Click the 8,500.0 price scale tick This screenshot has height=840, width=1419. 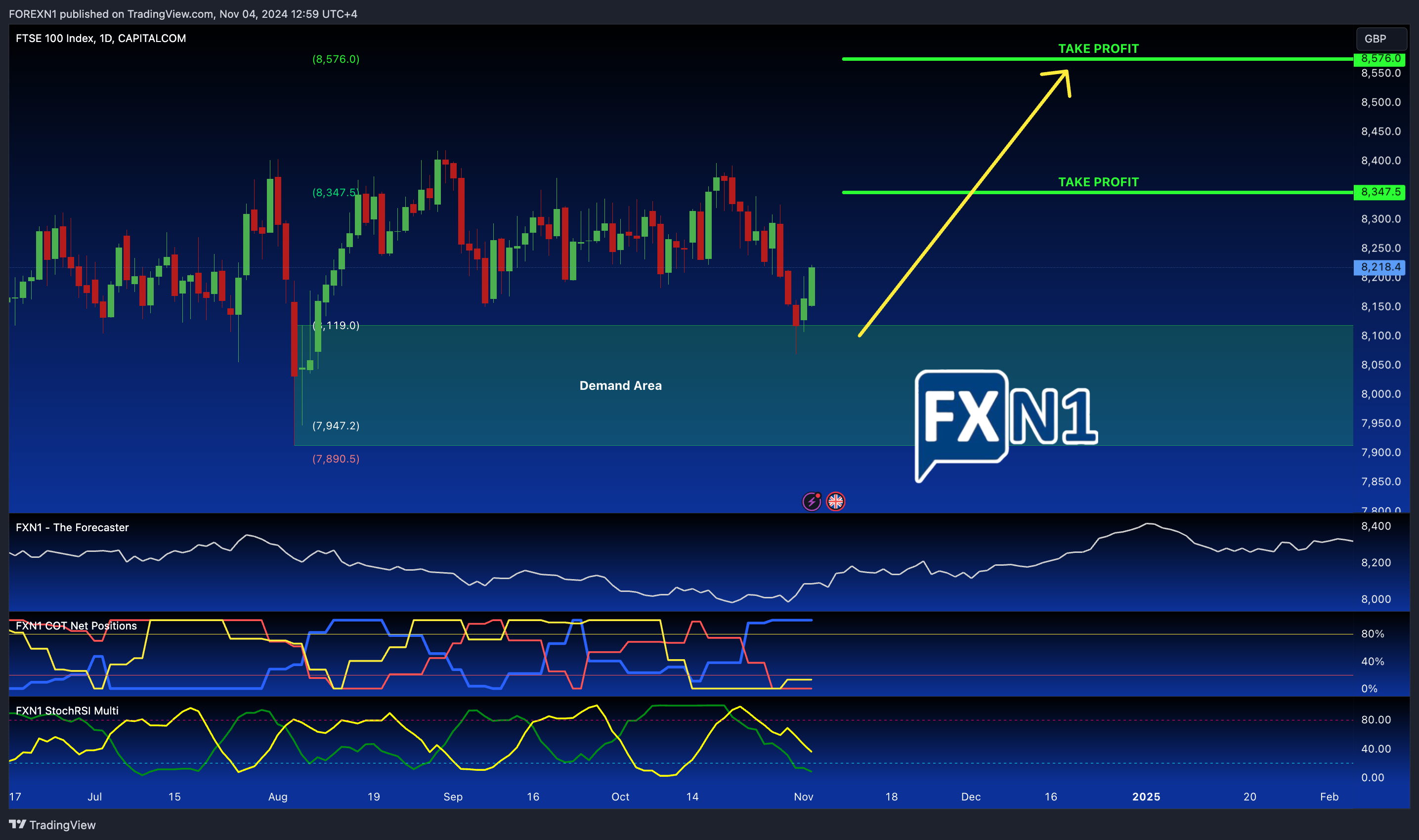[x=1380, y=102]
